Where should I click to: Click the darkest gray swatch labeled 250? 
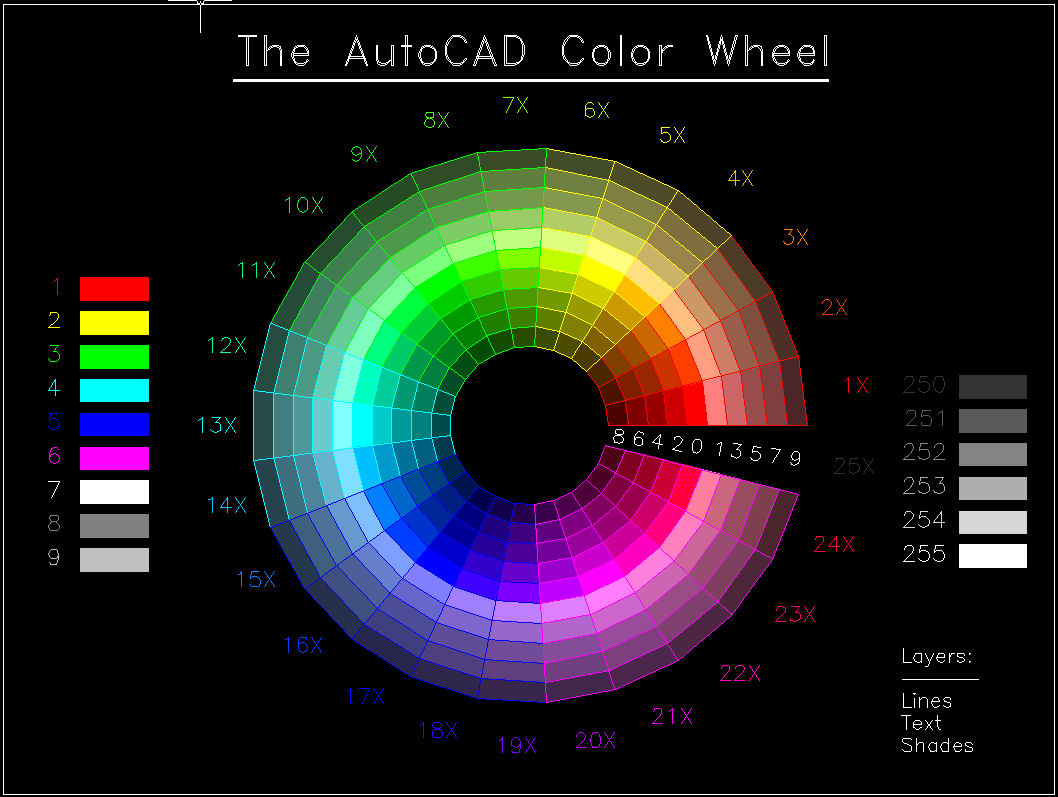click(992, 387)
